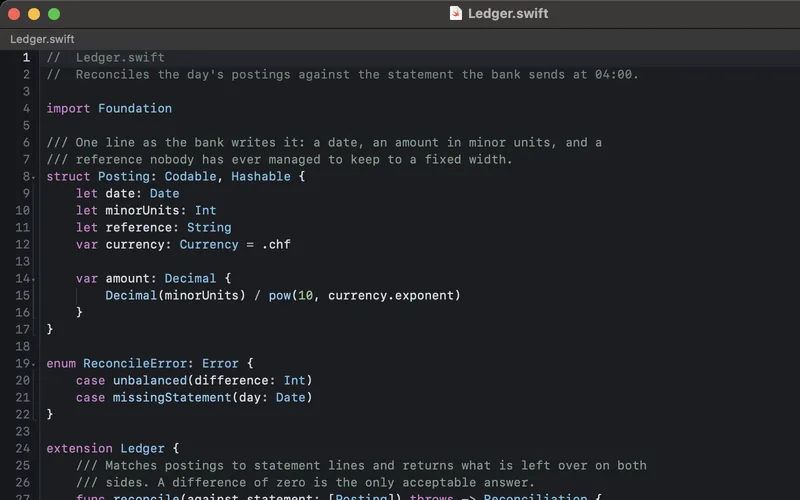
Task: Click the 'Currency' type on line 12
Action: click(x=209, y=244)
